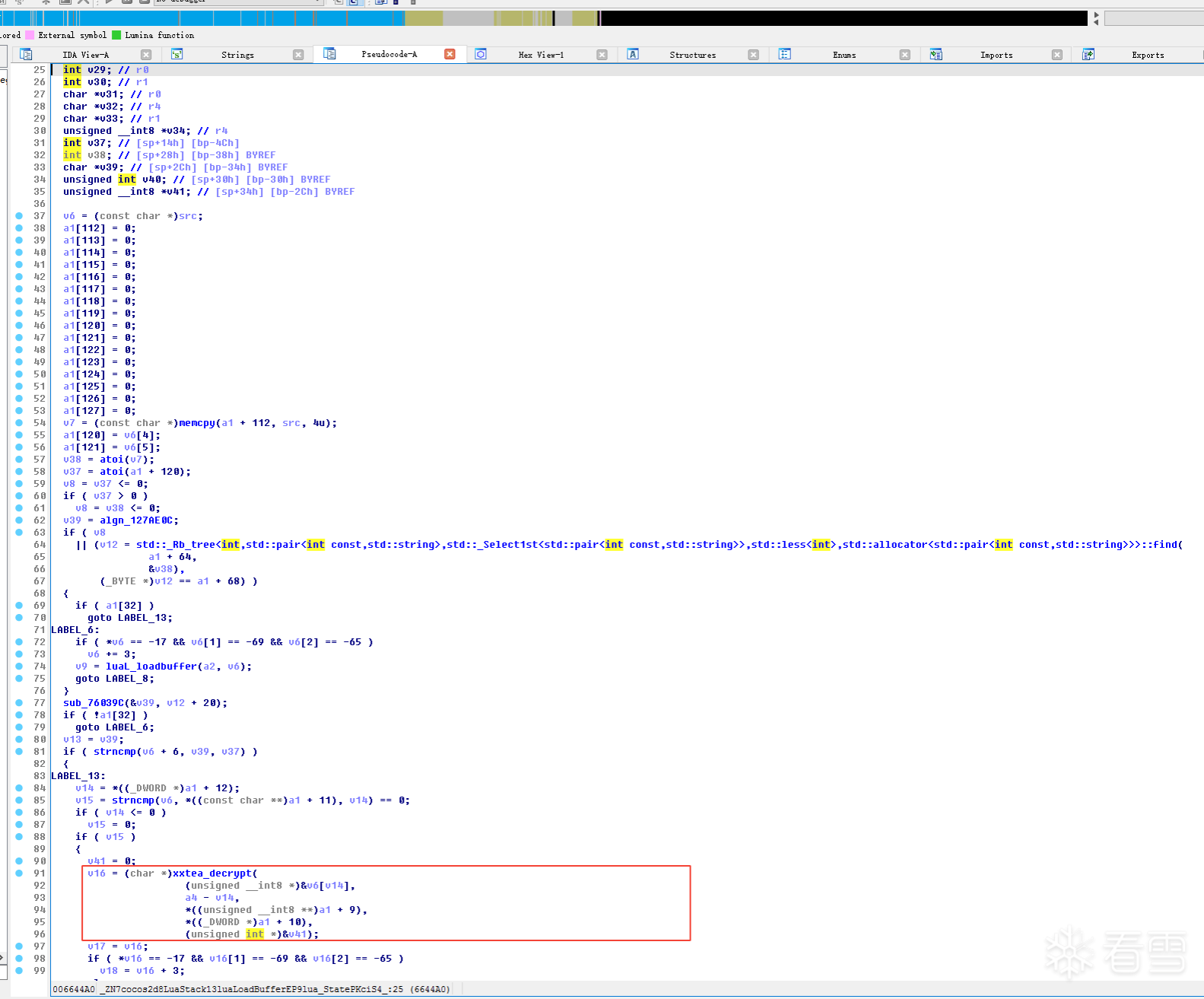Select the Pseudocode-A tab
The height and width of the screenshot is (999, 1204).
point(389,54)
